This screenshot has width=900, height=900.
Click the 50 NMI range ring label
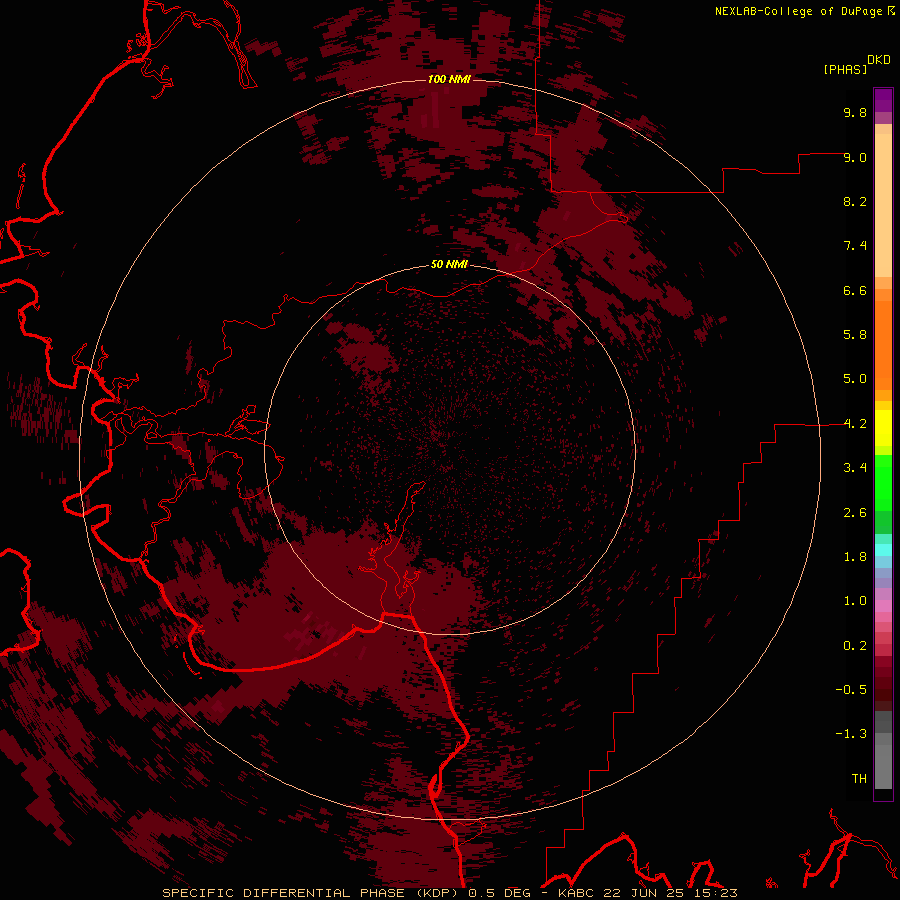(x=449, y=265)
